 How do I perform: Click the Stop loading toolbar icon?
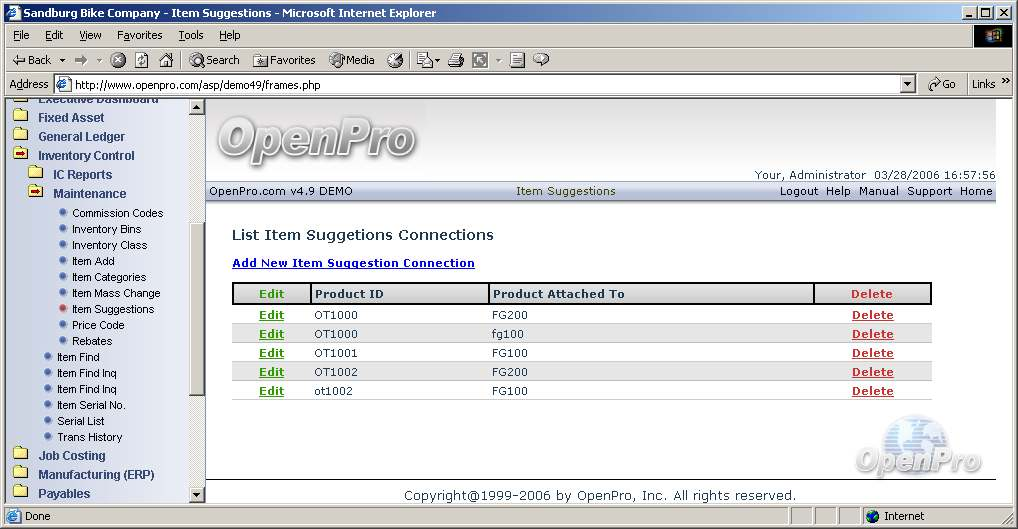click(118, 60)
